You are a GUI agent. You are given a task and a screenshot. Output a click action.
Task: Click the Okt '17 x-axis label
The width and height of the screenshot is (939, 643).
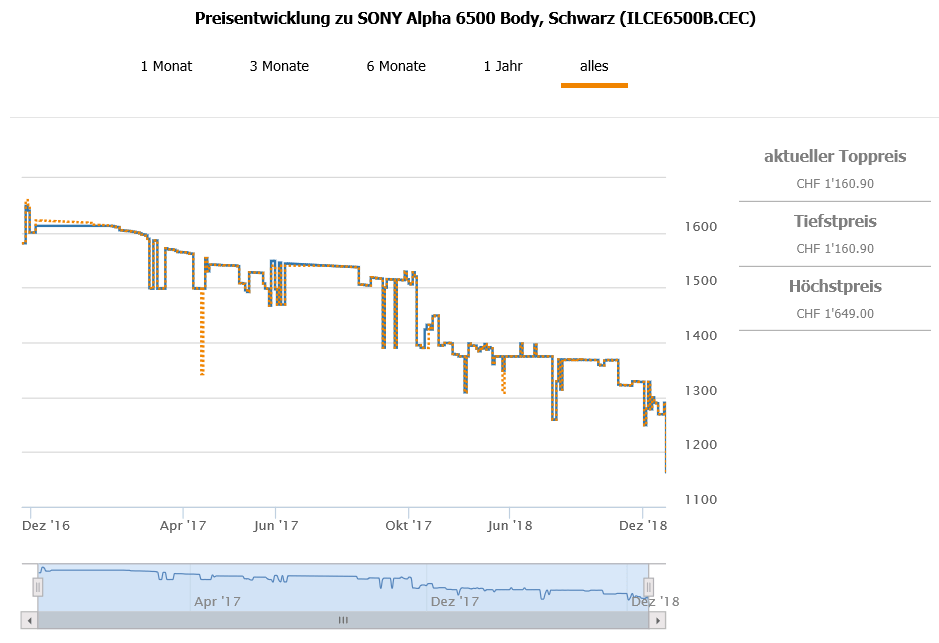[408, 525]
